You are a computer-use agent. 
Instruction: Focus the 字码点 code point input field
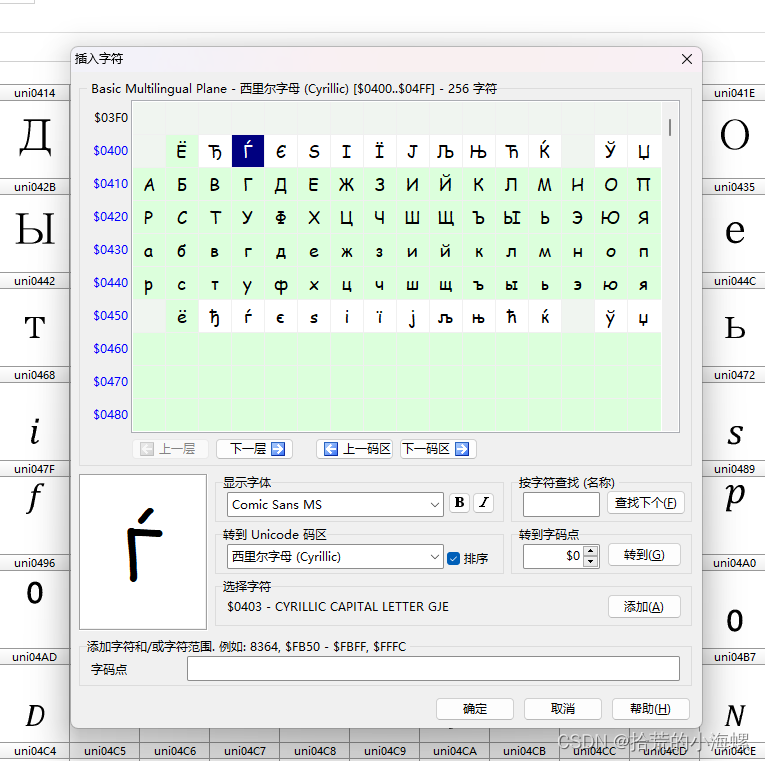pos(433,669)
